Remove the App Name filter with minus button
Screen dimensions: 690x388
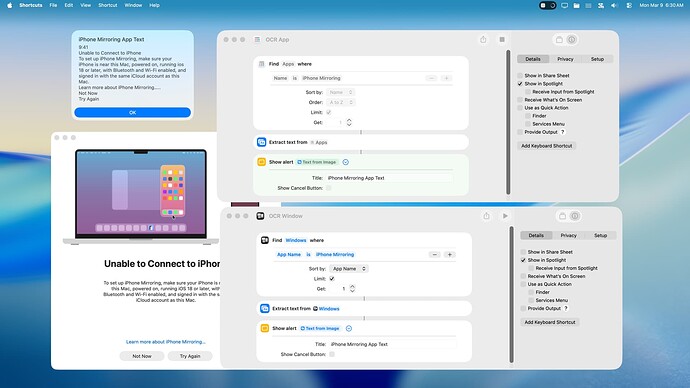[434, 255]
